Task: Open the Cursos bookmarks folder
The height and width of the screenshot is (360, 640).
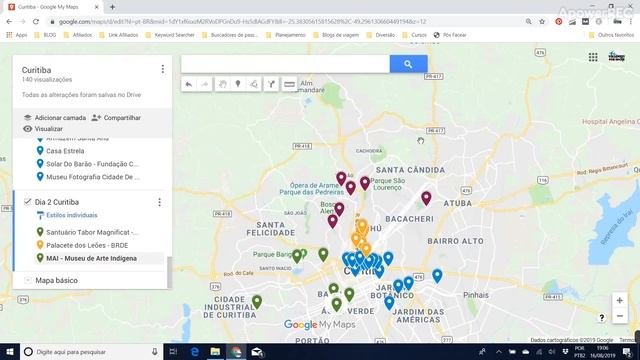Action: click(415, 35)
